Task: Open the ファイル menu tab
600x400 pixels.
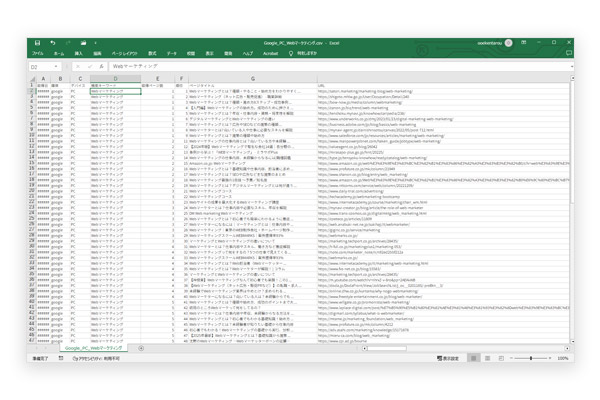Action: 38,53
